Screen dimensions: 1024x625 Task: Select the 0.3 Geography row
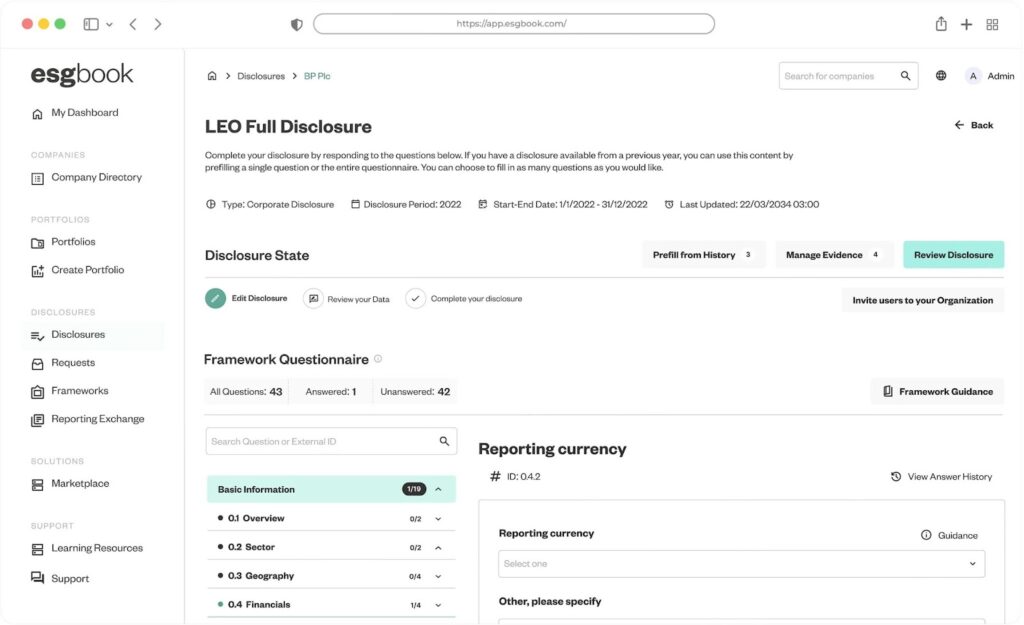331,576
